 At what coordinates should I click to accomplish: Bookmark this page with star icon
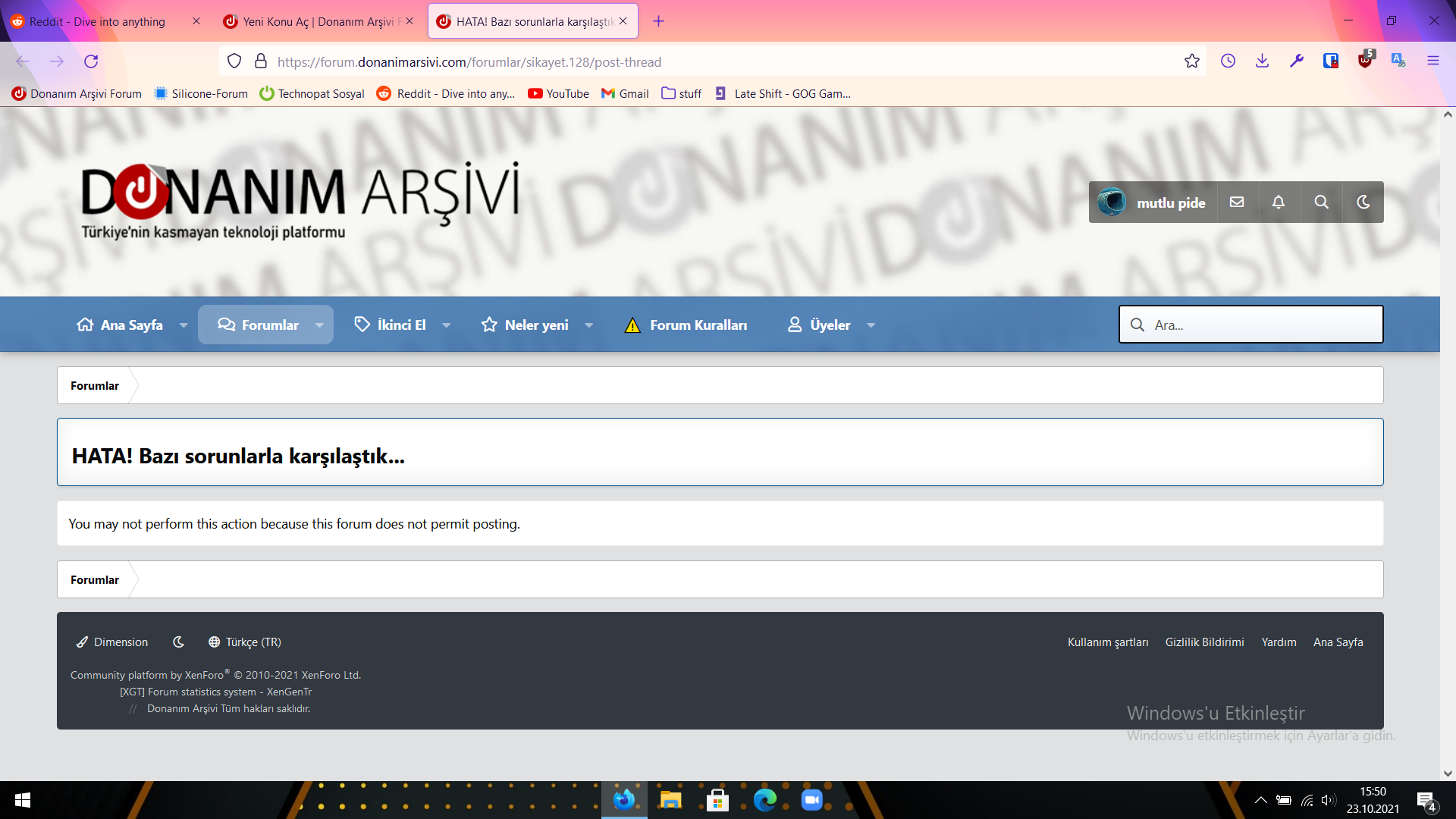point(1191,61)
